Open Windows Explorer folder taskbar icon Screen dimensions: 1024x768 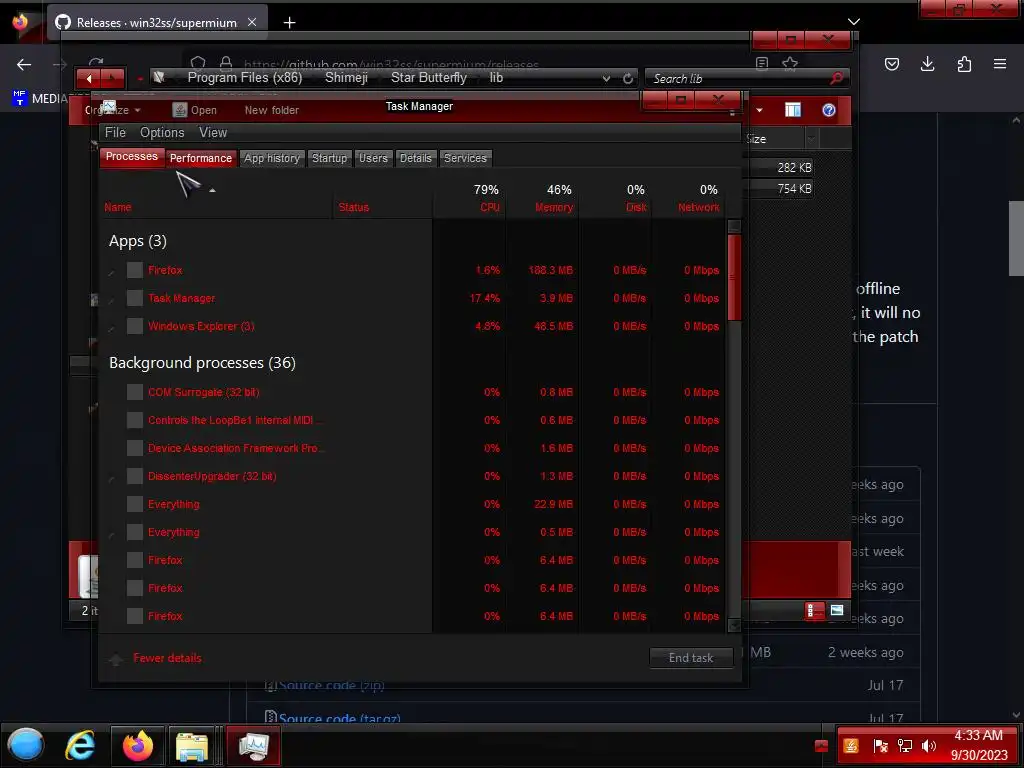[192, 746]
